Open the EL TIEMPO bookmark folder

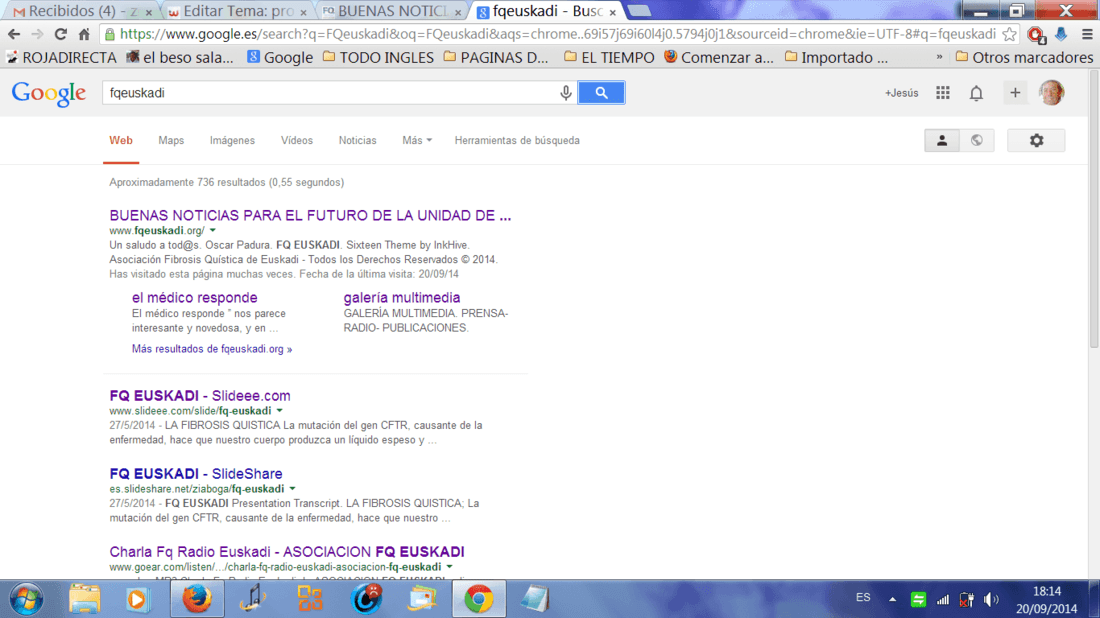609,58
